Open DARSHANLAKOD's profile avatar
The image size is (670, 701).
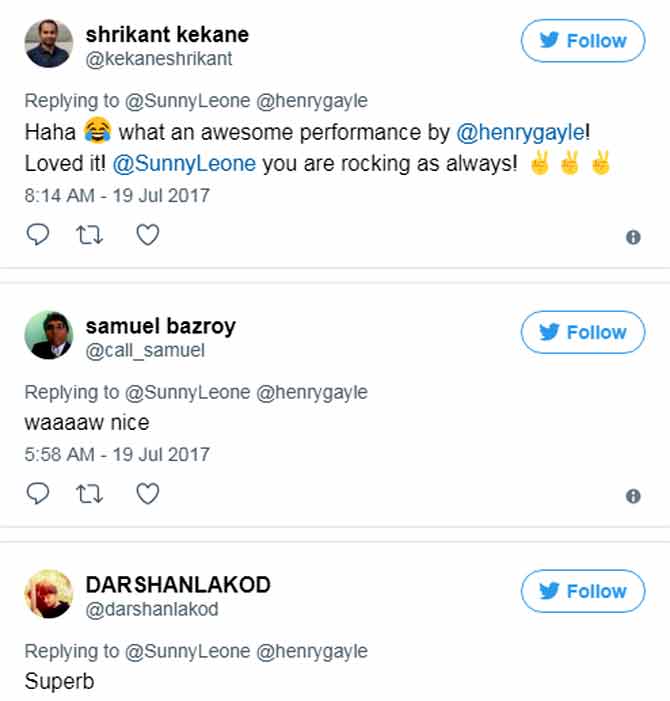[x=49, y=593]
